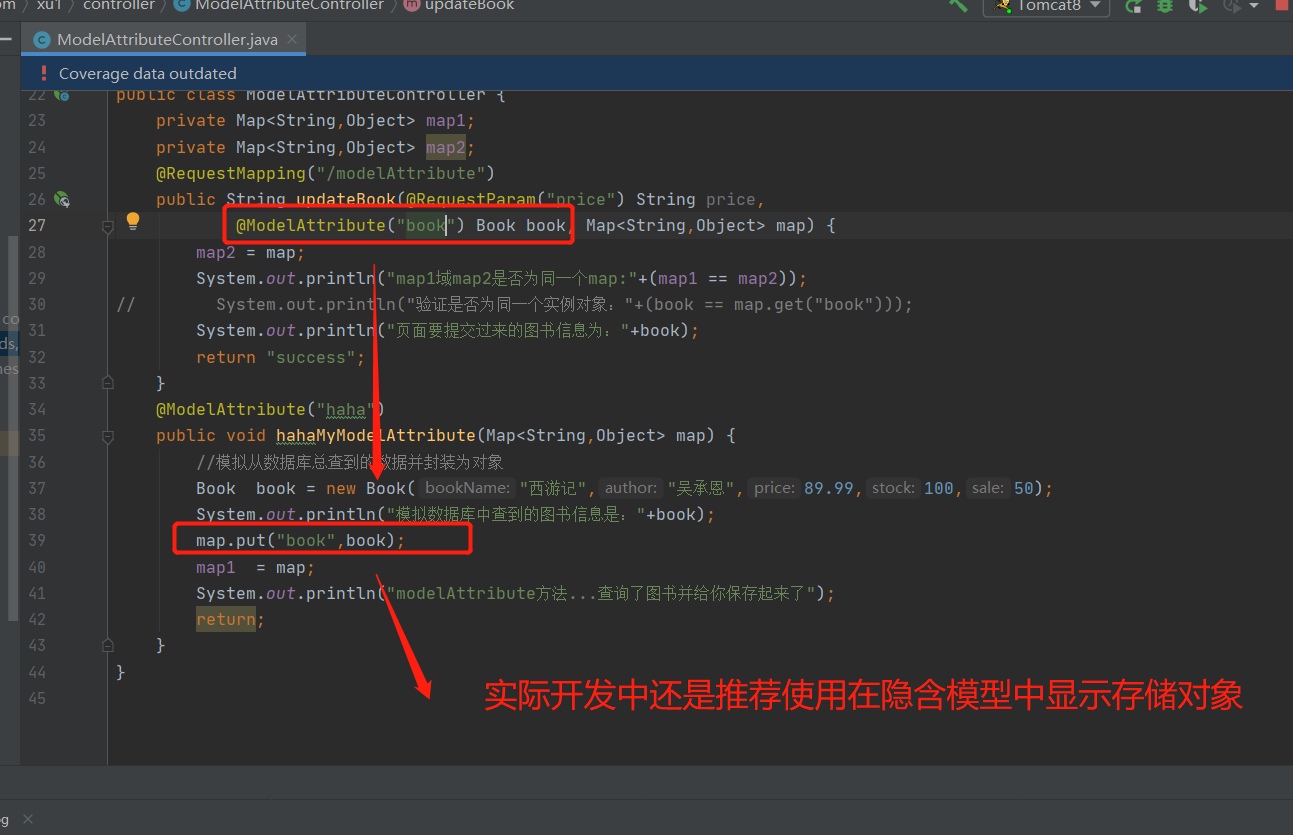Click the red coverage warning icon
The image size is (1293, 835).
pyautogui.click(x=43, y=73)
